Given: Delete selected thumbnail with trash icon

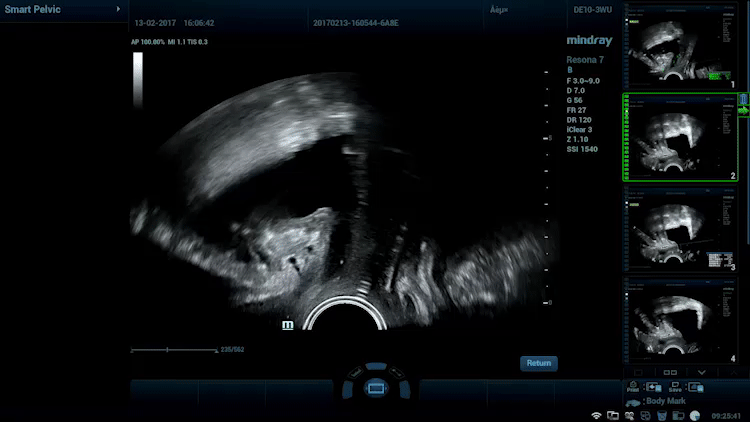Looking at the screenshot, I should pos(743,100).
